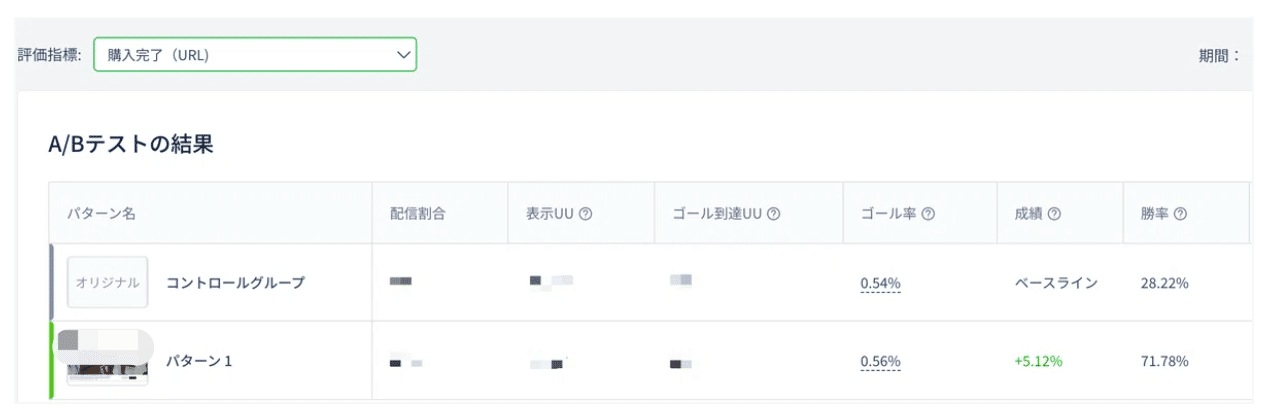Click help icon next to 表示UU
Viewport: 1272px width, 414px height.
click(586, 214)
